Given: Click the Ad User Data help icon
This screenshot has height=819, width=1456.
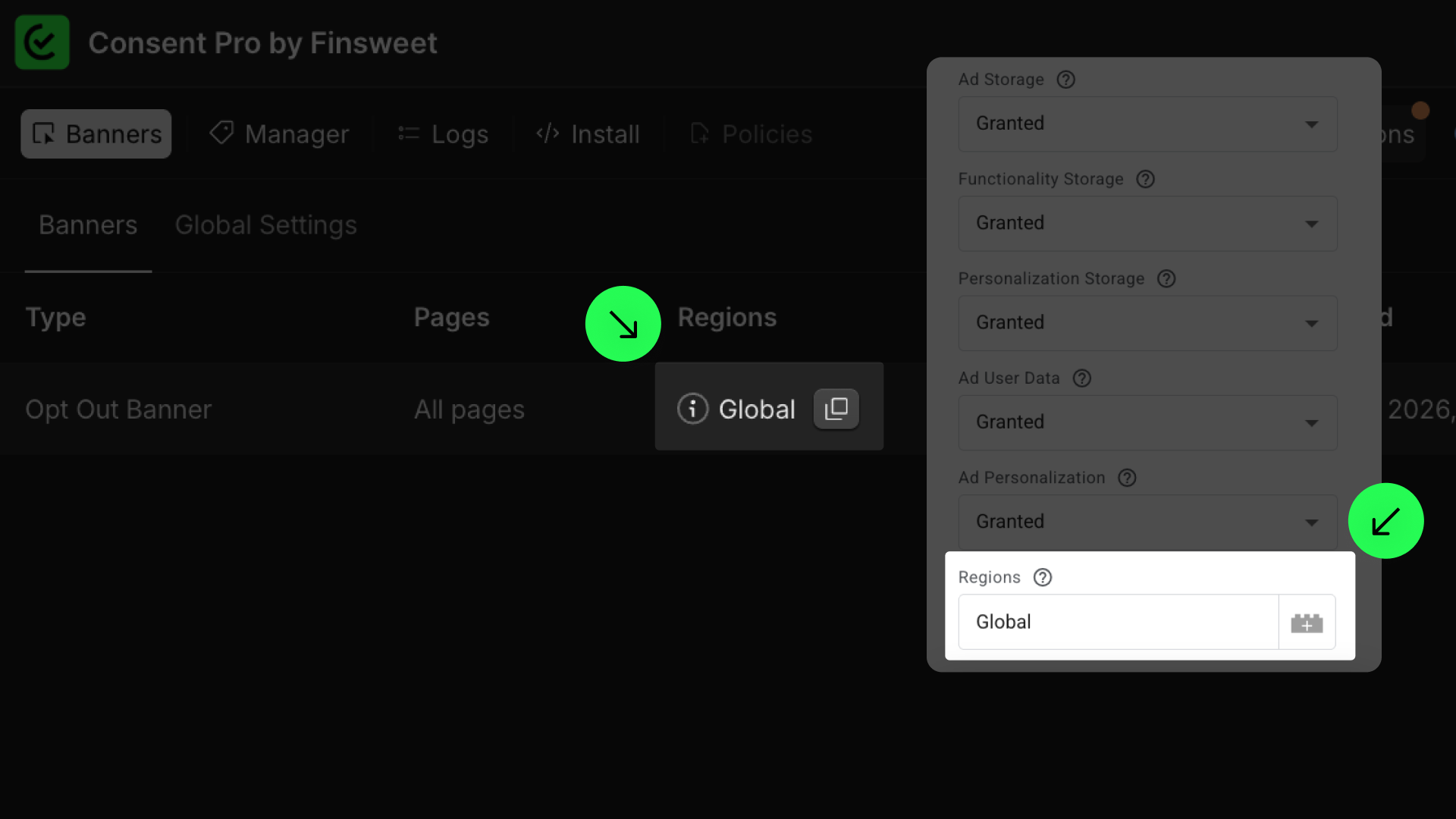Looking at the screenshot, I should [x=1081, y=378].
